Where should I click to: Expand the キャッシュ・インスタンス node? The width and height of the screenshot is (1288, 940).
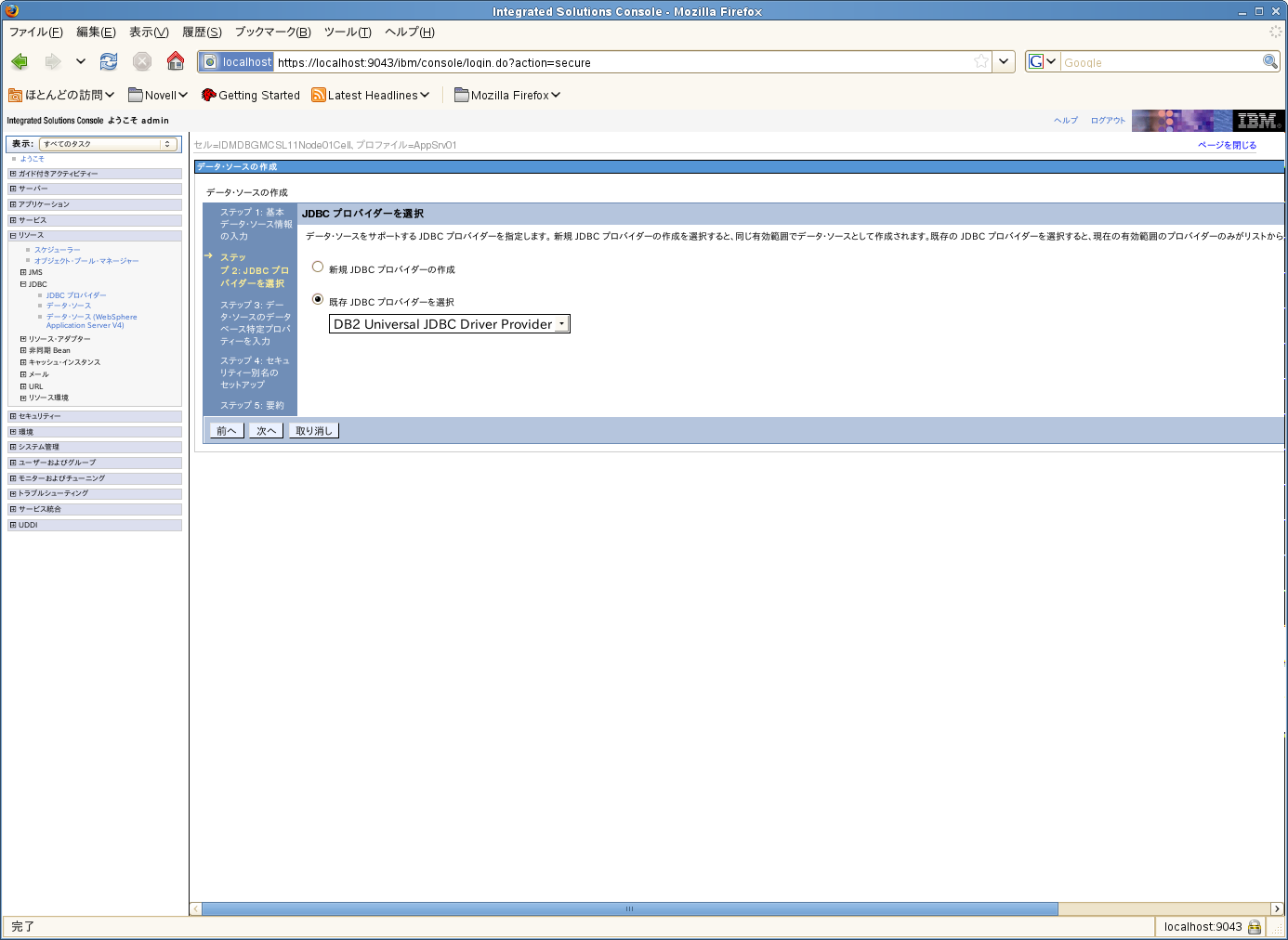(x=23, y=362)
